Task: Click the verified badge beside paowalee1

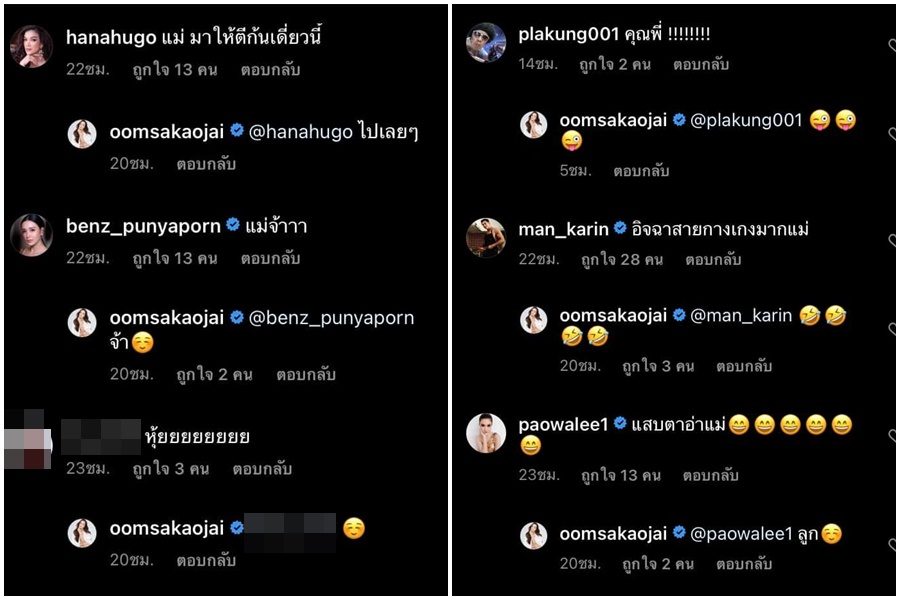Action: pos(620,424)
